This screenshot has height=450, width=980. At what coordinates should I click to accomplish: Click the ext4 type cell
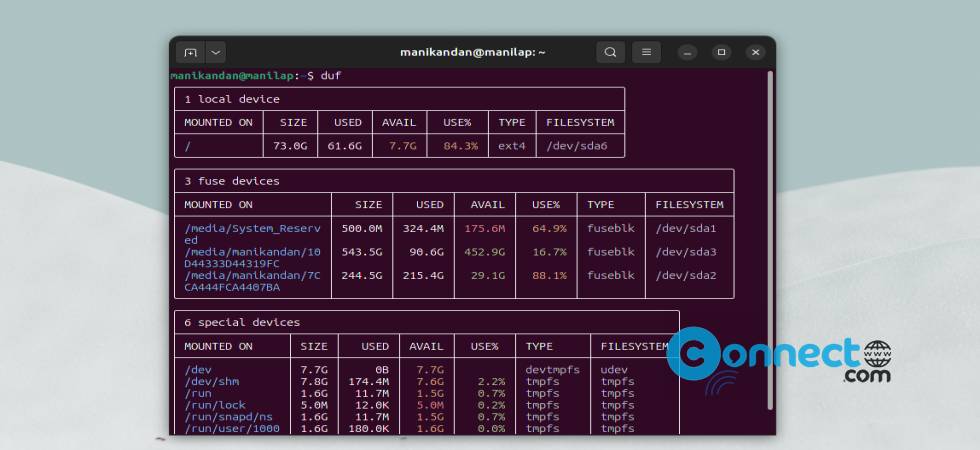tap(512, 146)
